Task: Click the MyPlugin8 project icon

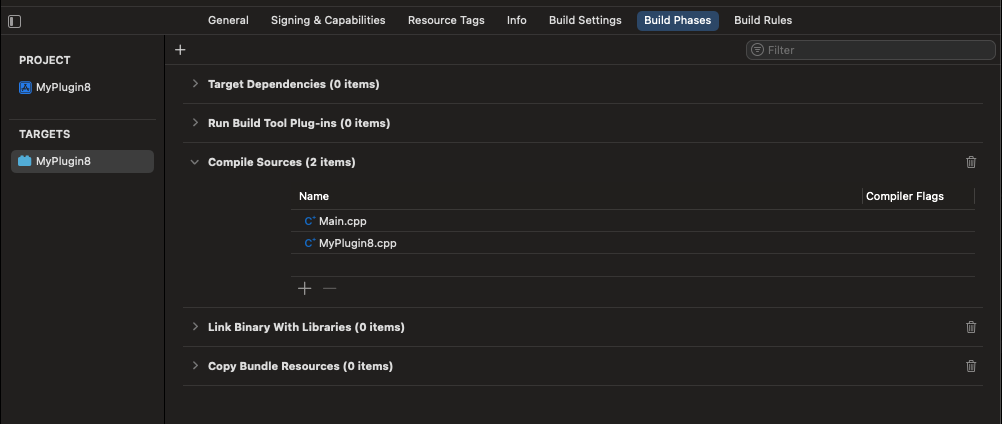Action: coord(25,87)
